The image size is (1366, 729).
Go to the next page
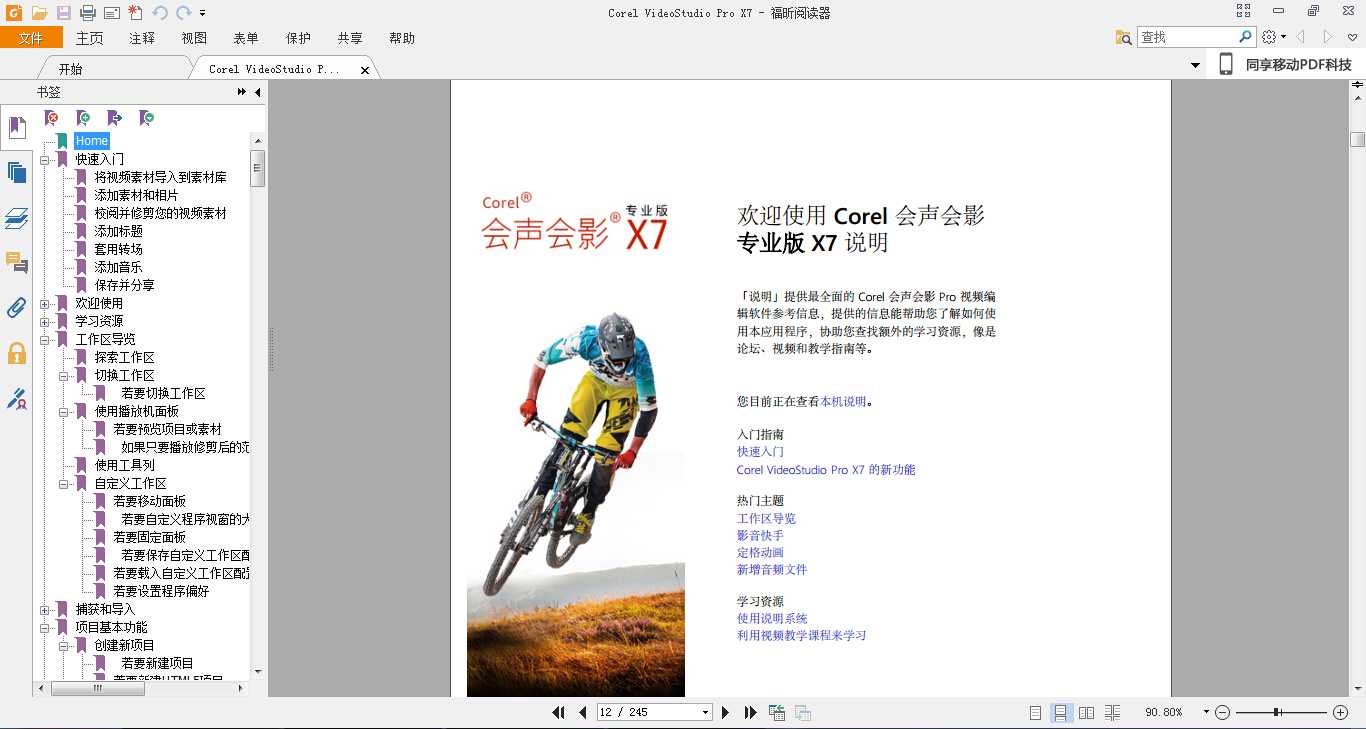pyautogui.click(x=726, y=712)
